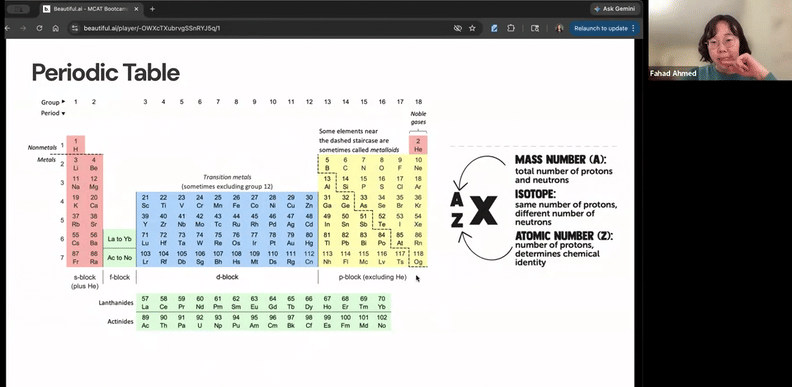This screenshot has height=387, width=792.
Task: Click the browser forward arrow
Action: click(x=23, y=28)
